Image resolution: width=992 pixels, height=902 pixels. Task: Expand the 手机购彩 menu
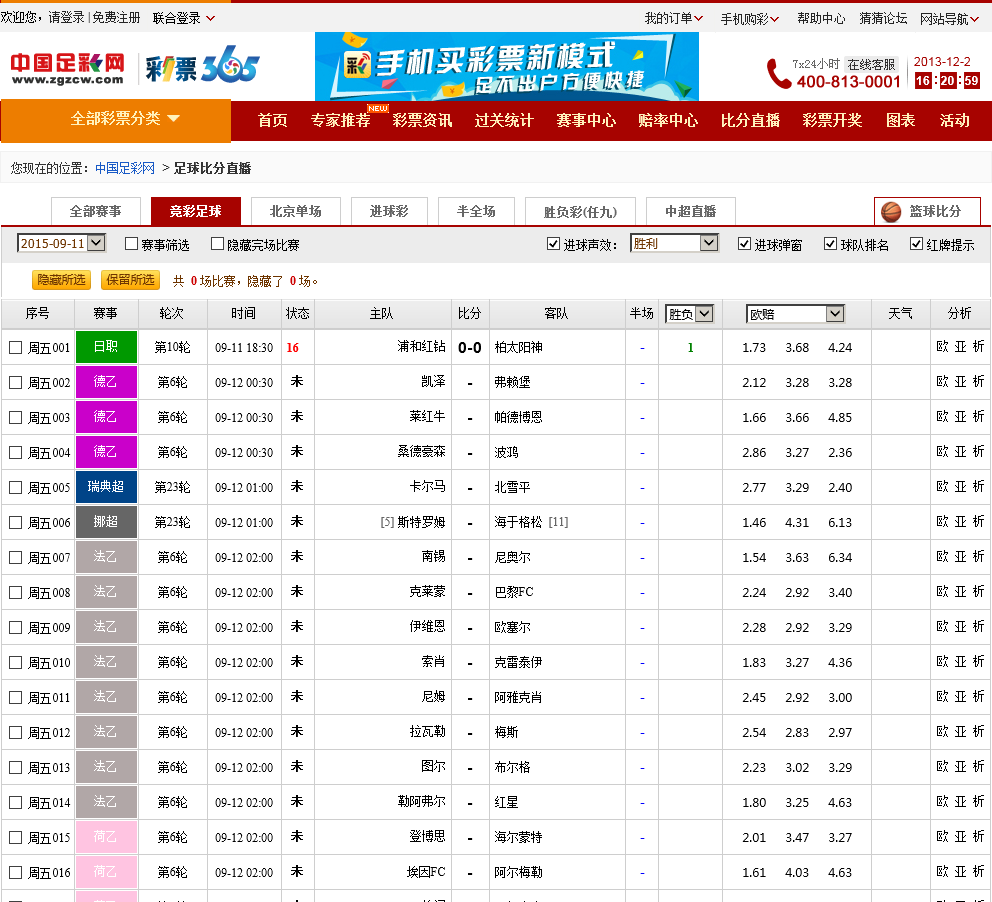750,18
